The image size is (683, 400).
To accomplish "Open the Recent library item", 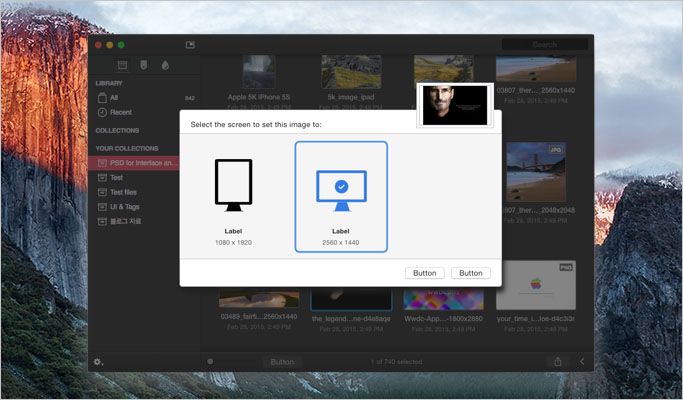I will (x=145, y=112).
